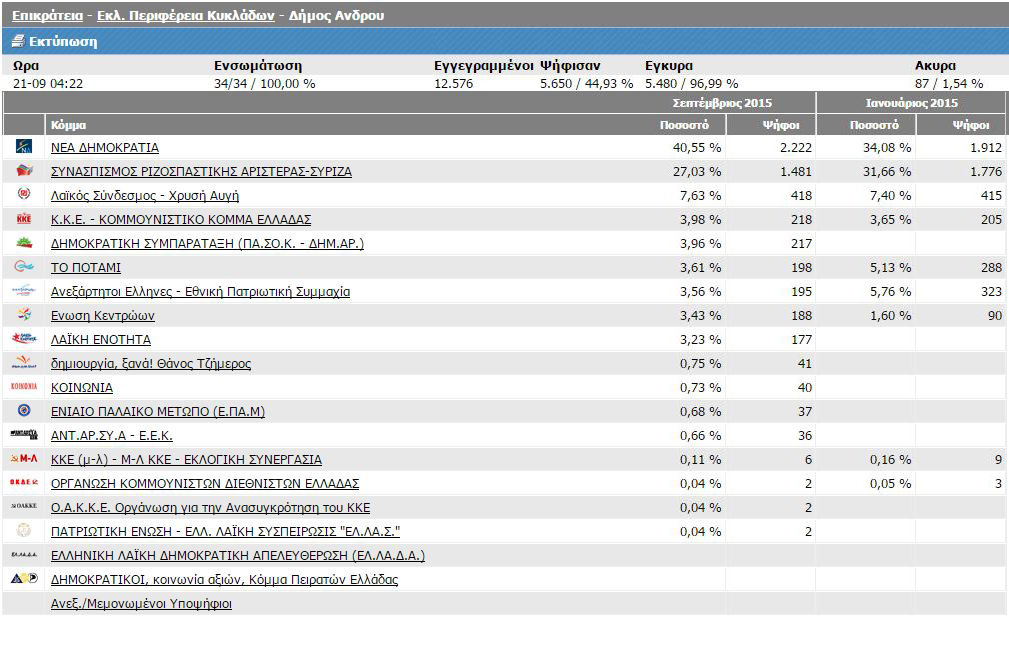Open the Ένωση Κεντρώων link

pos(103,316)
